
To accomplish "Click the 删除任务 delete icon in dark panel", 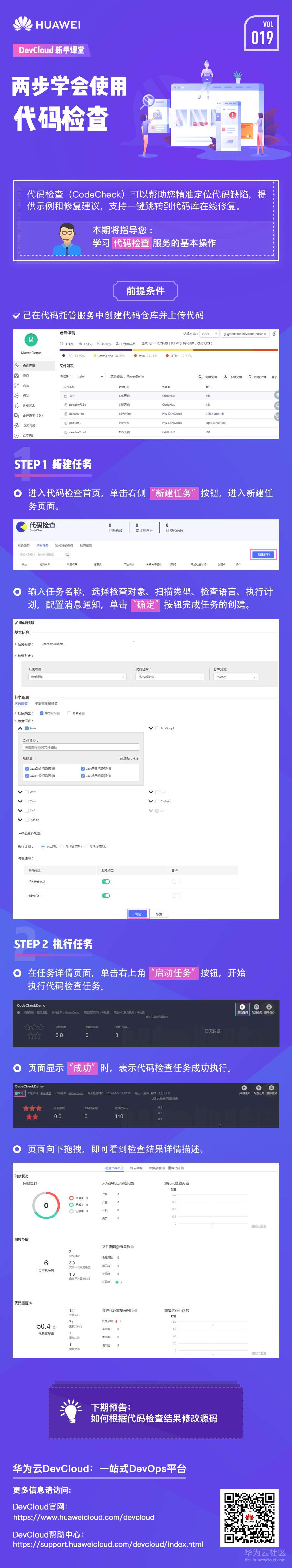I will 269,1007.
